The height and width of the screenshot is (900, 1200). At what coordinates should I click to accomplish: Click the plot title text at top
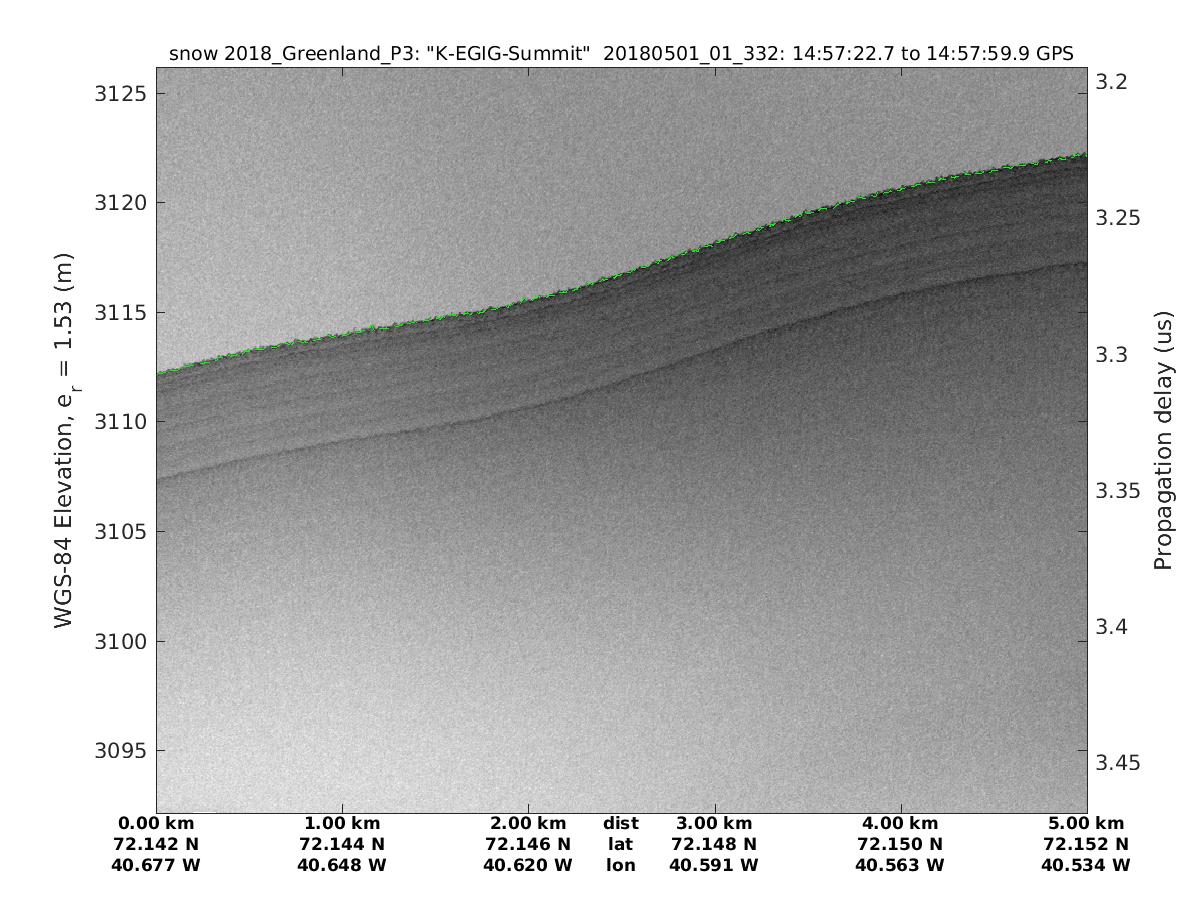pyautogui.click(x=620, y=54)
